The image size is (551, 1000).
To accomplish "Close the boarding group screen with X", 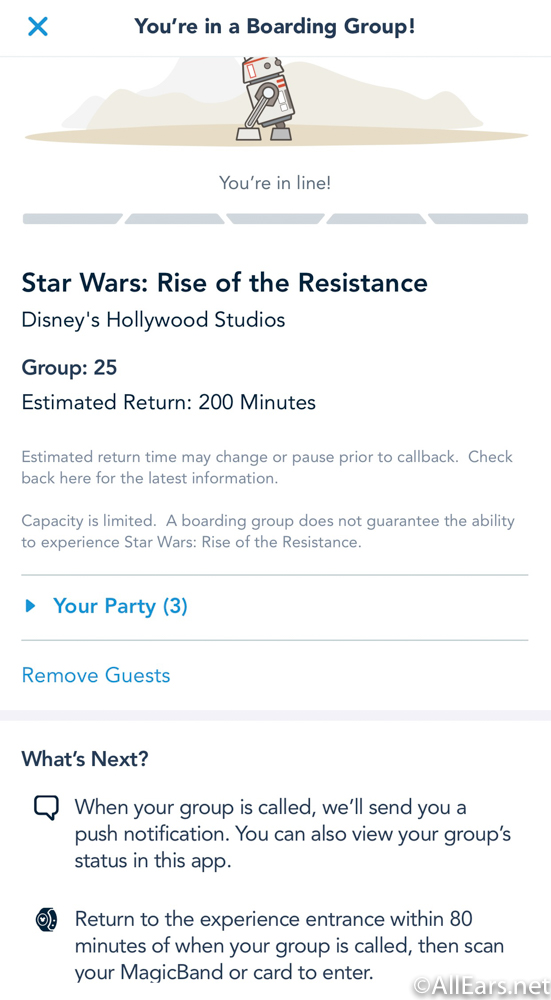I will 38,26.
